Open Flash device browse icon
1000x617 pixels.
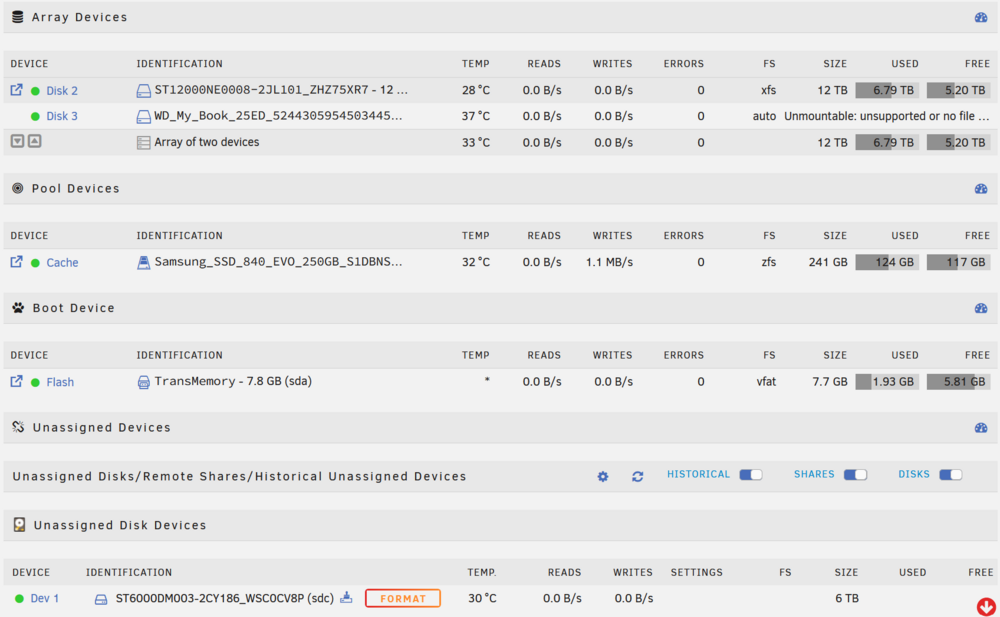[x=17, y=381]
